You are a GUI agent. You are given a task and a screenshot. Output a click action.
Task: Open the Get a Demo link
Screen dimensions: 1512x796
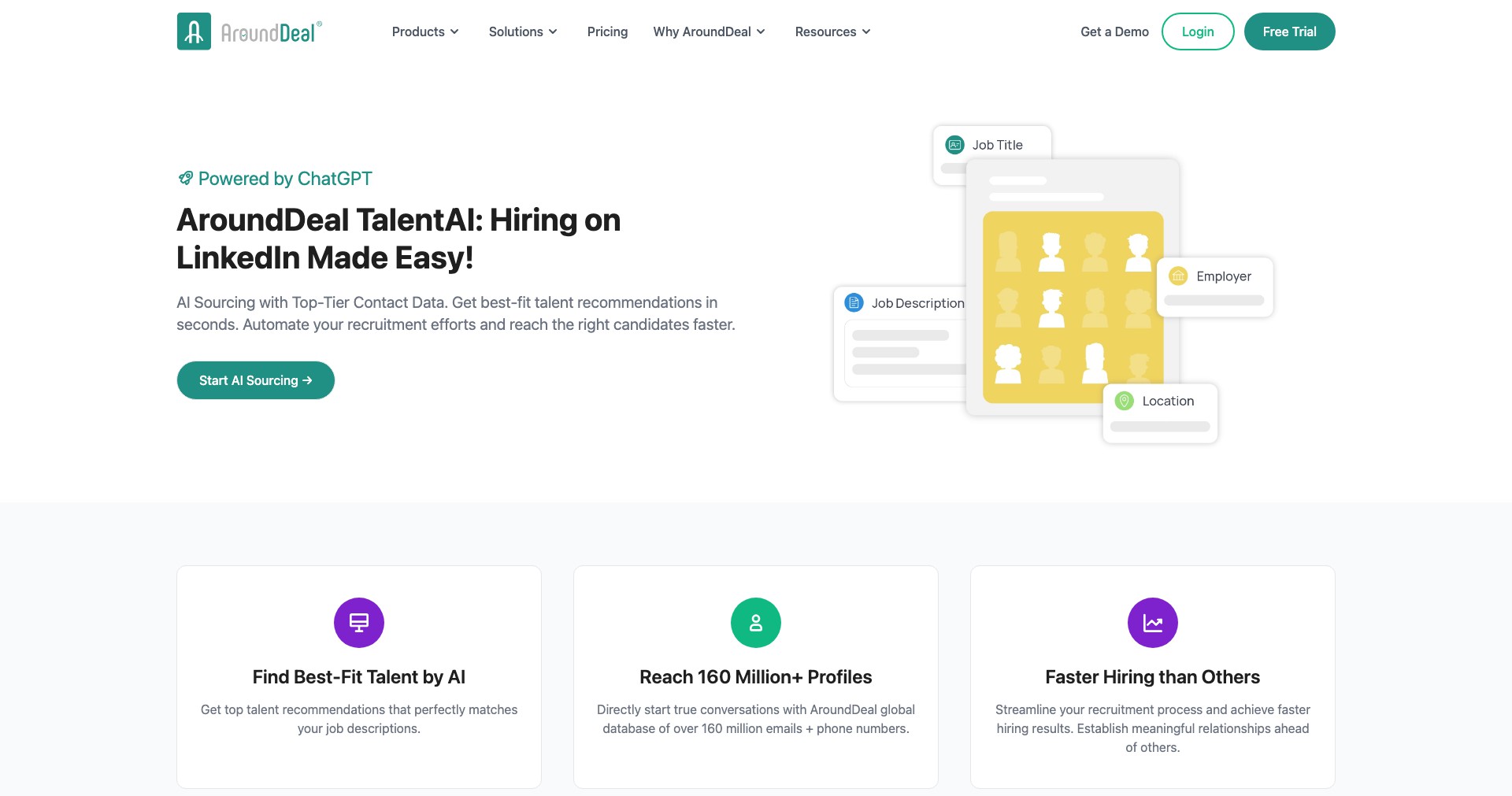[x=1114, y=31]
